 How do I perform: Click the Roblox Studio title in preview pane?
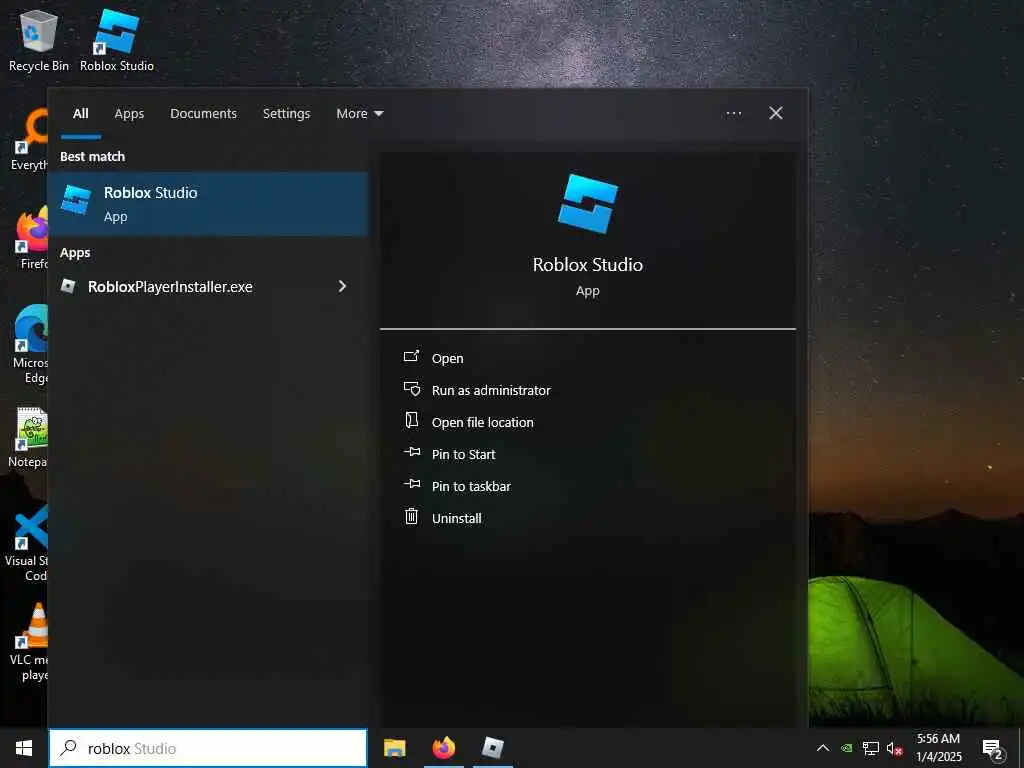(588, 264)
